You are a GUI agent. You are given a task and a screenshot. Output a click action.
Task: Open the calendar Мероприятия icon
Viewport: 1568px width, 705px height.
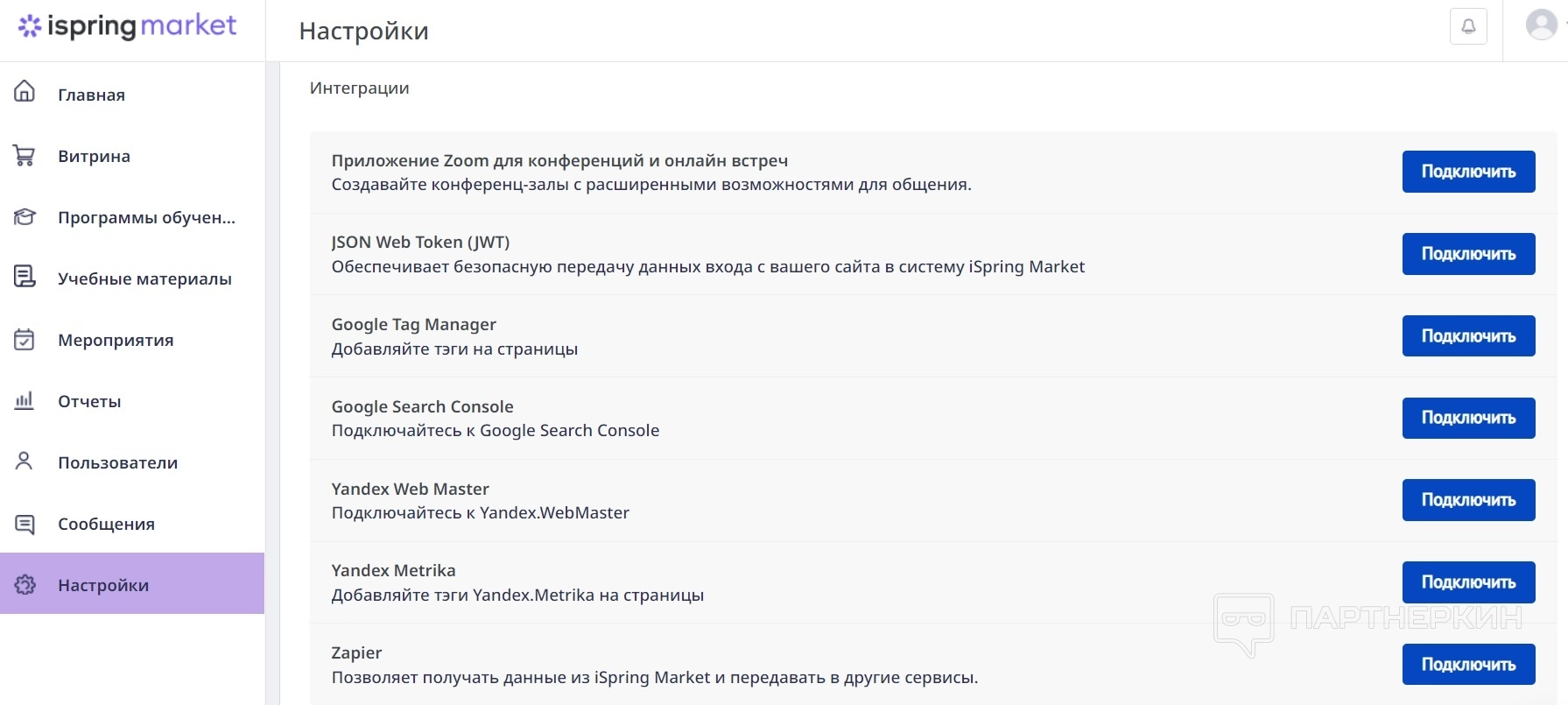coord(25,340)
